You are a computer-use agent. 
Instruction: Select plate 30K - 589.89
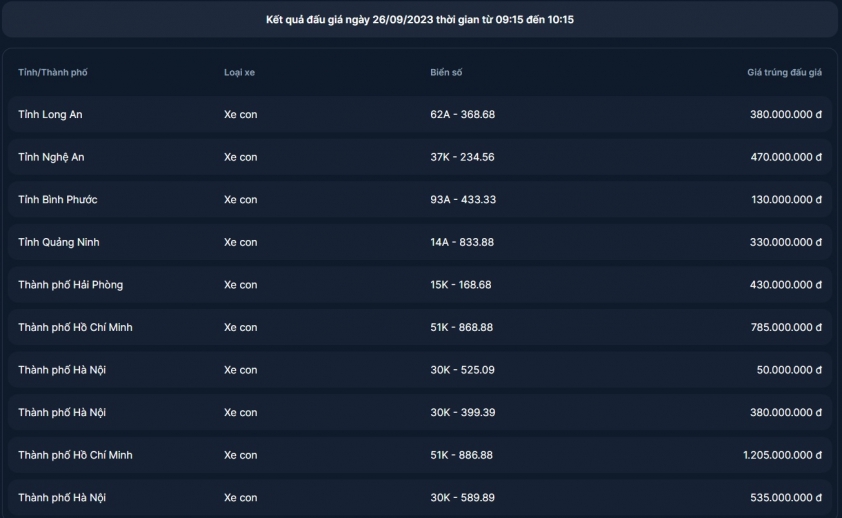click(x=462, y=497)
